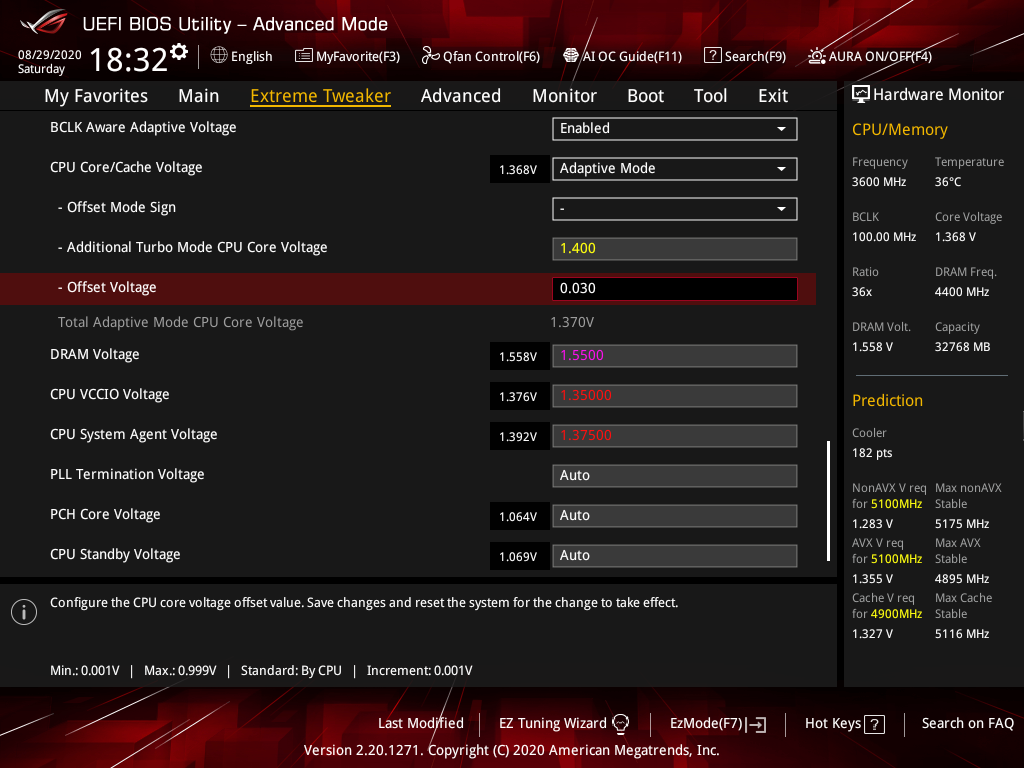Click the 1.558V DRAM voltage readout
This screenshot has width=1024, height=768.
(x=519, y=357)
